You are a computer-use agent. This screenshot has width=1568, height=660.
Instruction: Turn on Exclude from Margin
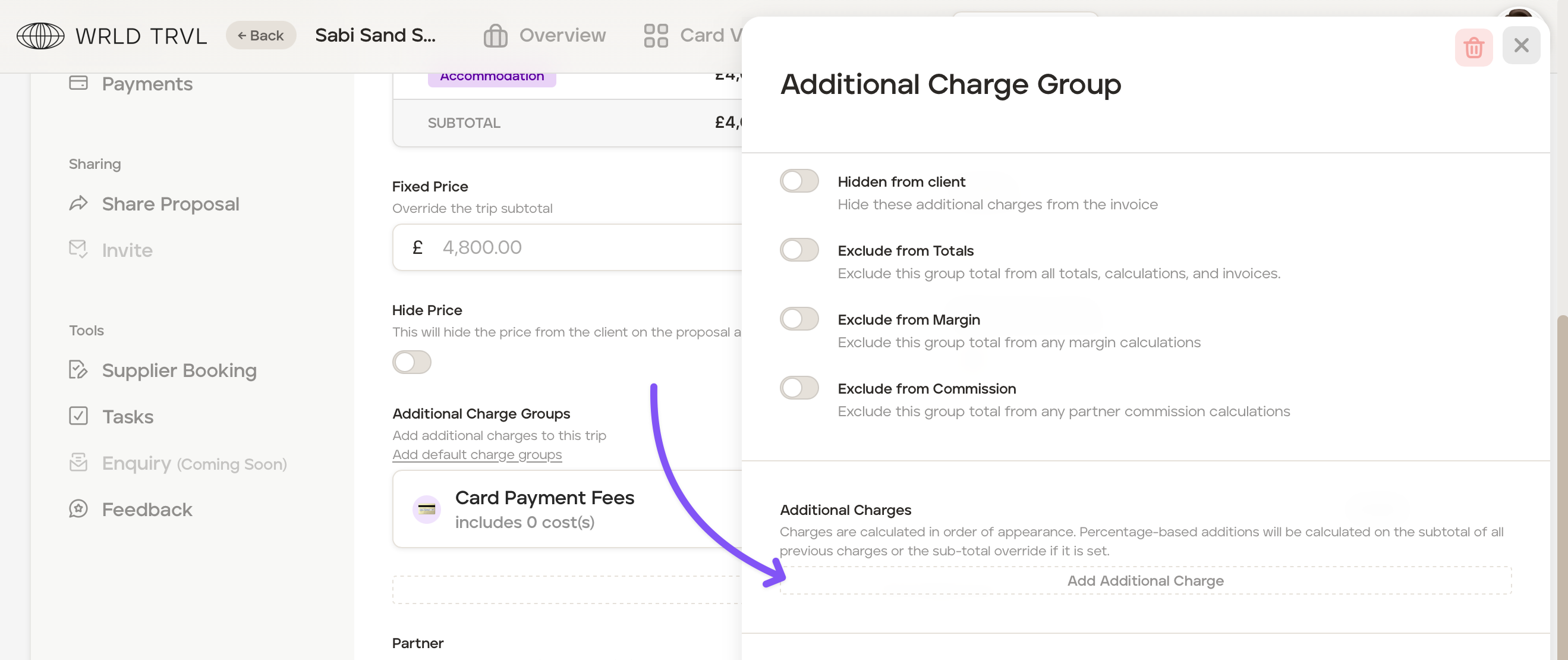point(799,319)
